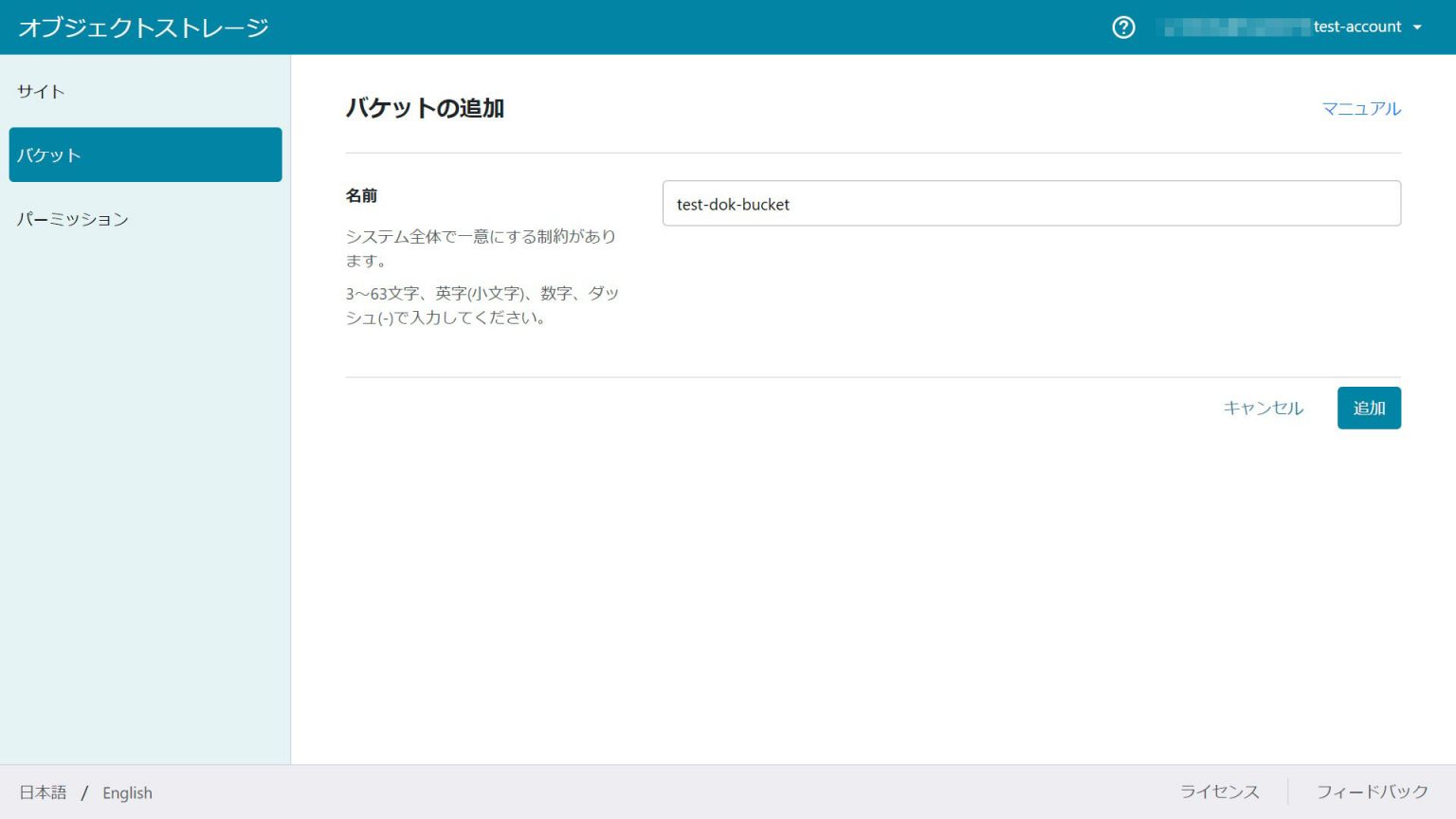1456x819 pixels.
Task: Click 追加 to create the bucket
Action: pyautogui.click(x=1369, y=408)
